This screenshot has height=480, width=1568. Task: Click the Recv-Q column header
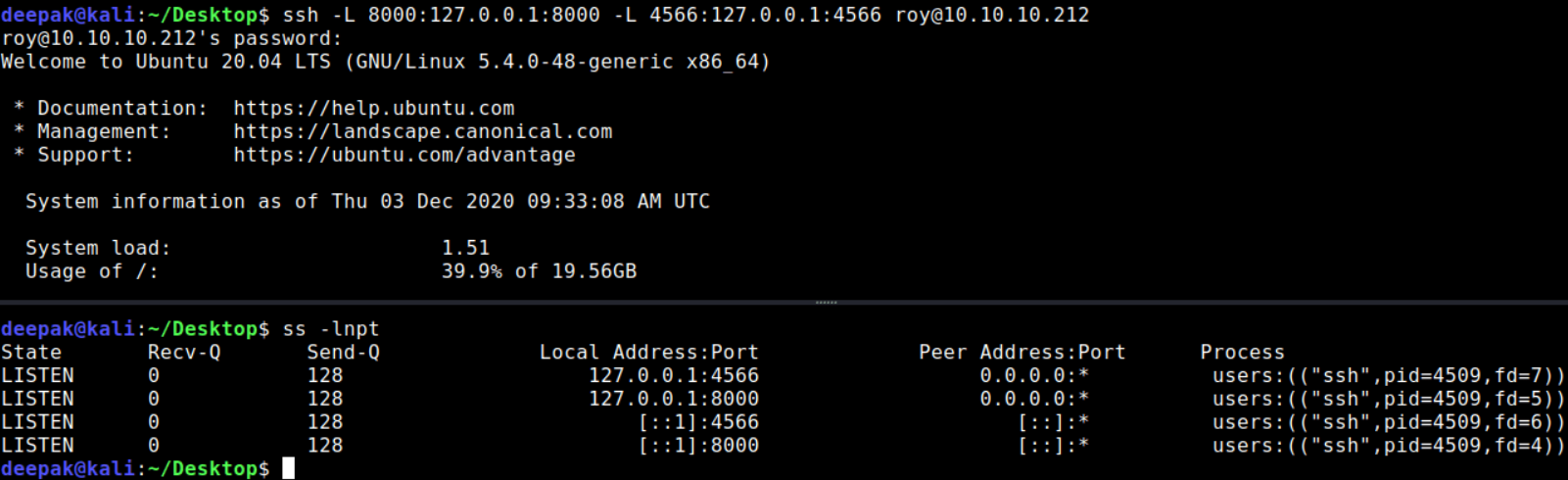[184, 352]
